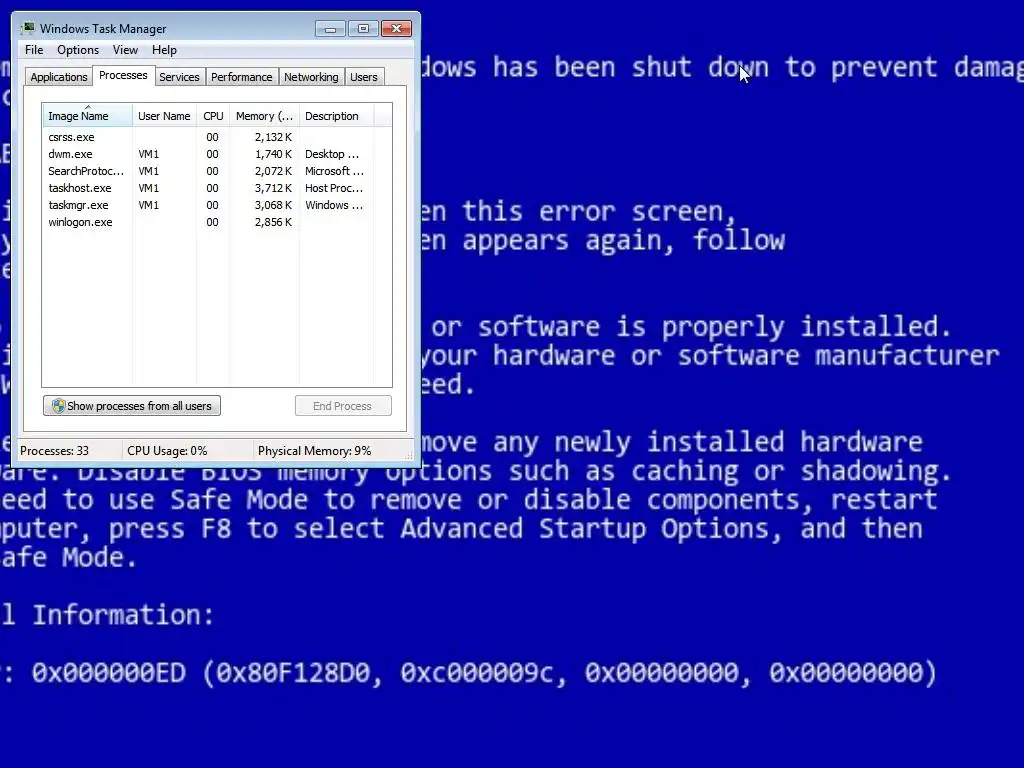Minimize the Task Manager window
This screenshot has height=768, width=1024.
[x=330, y=29]
